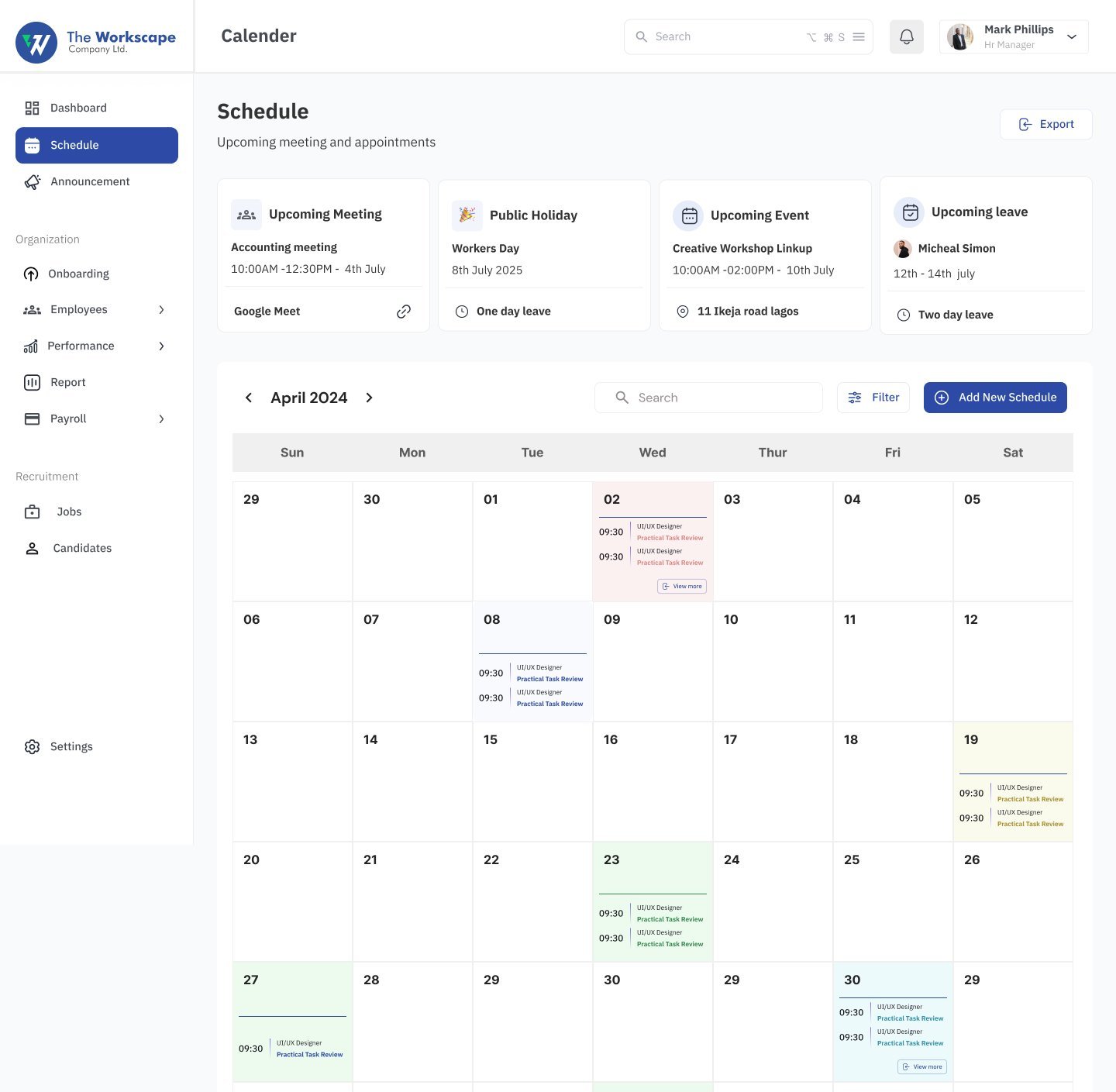Click the calendar Search field
1116x1092 pixels.
click(708, 398)
